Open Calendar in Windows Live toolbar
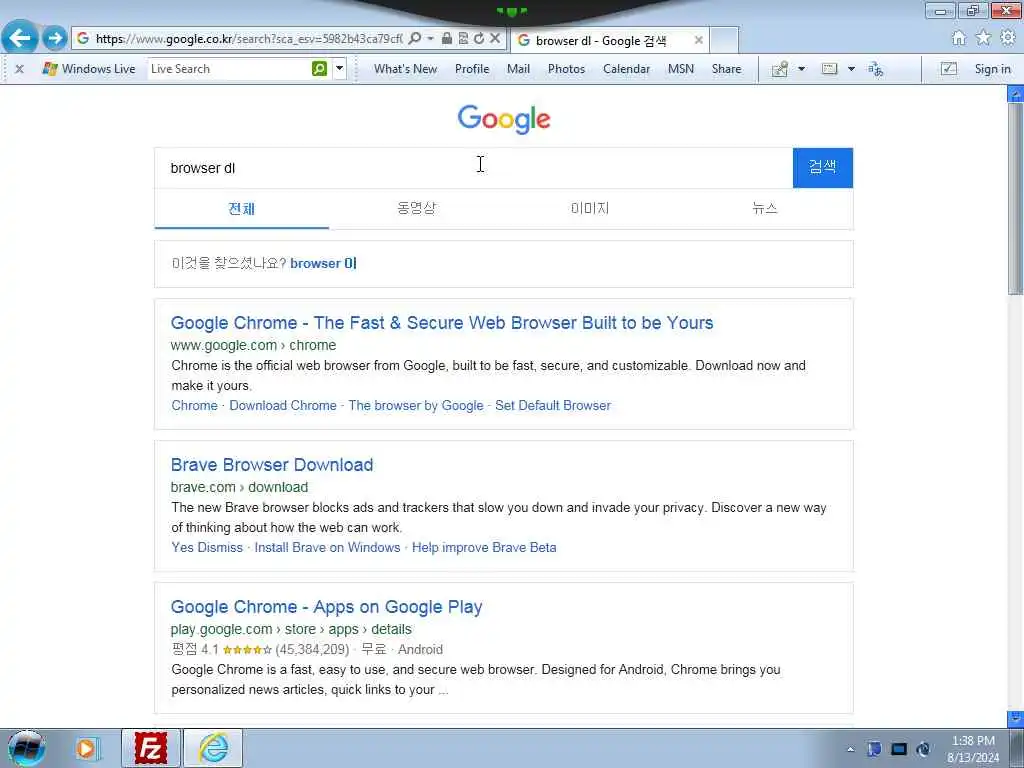Viewport: 1024px width, 768px height. pos(626,69)
